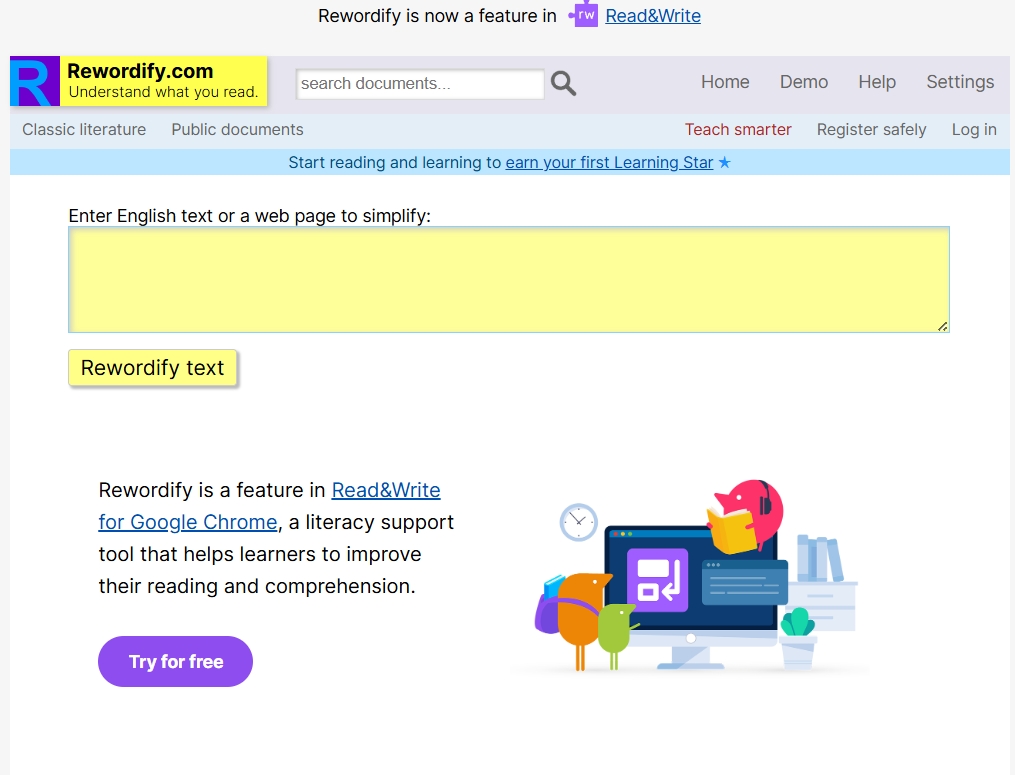Click inside the yellow text entry area

tap(509, 280)
